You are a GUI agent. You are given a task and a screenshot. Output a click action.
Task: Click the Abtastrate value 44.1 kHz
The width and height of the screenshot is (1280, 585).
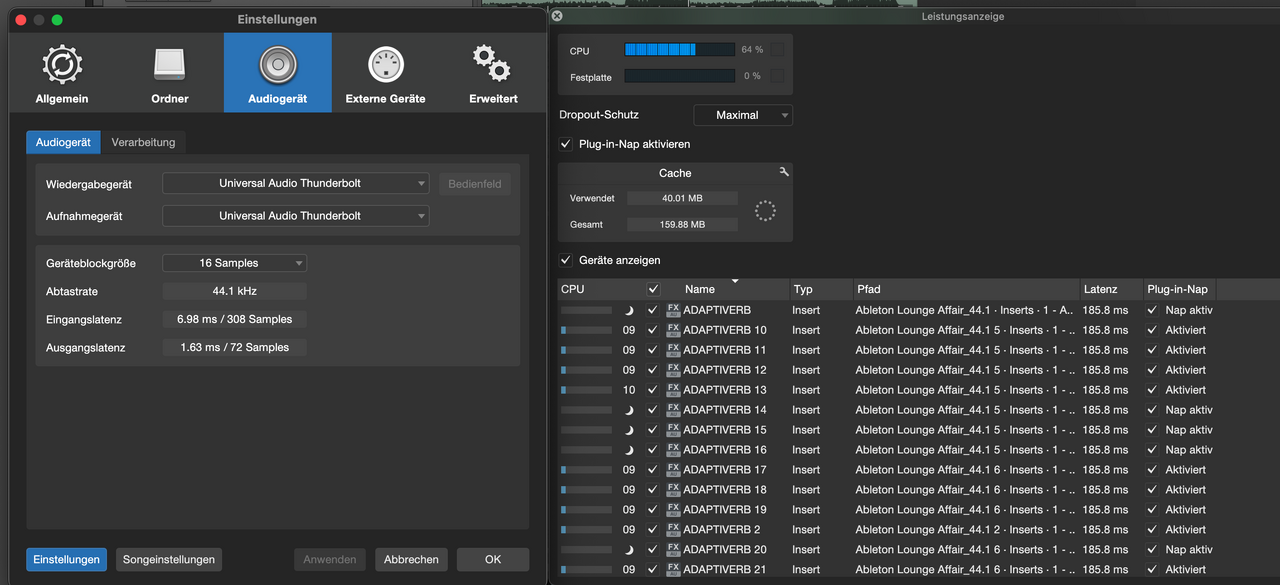click(235, 291)
